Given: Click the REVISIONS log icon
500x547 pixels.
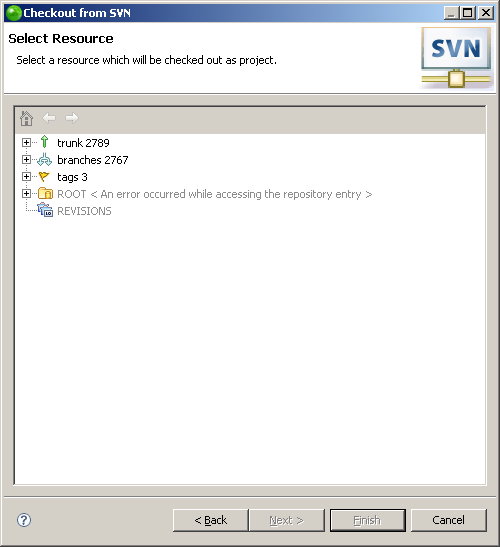Looking at the screenshot, I should 45,210.
